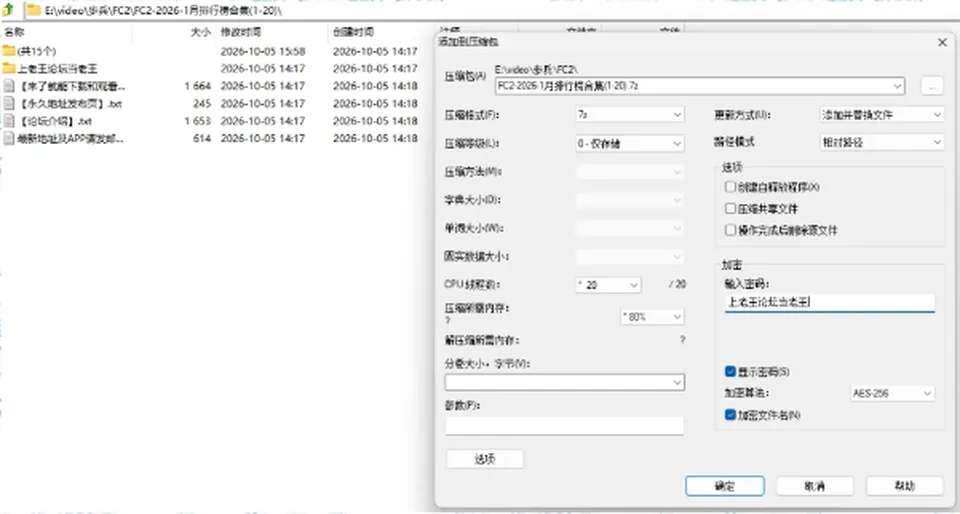Click the browse '...' button

pos(932,86)
